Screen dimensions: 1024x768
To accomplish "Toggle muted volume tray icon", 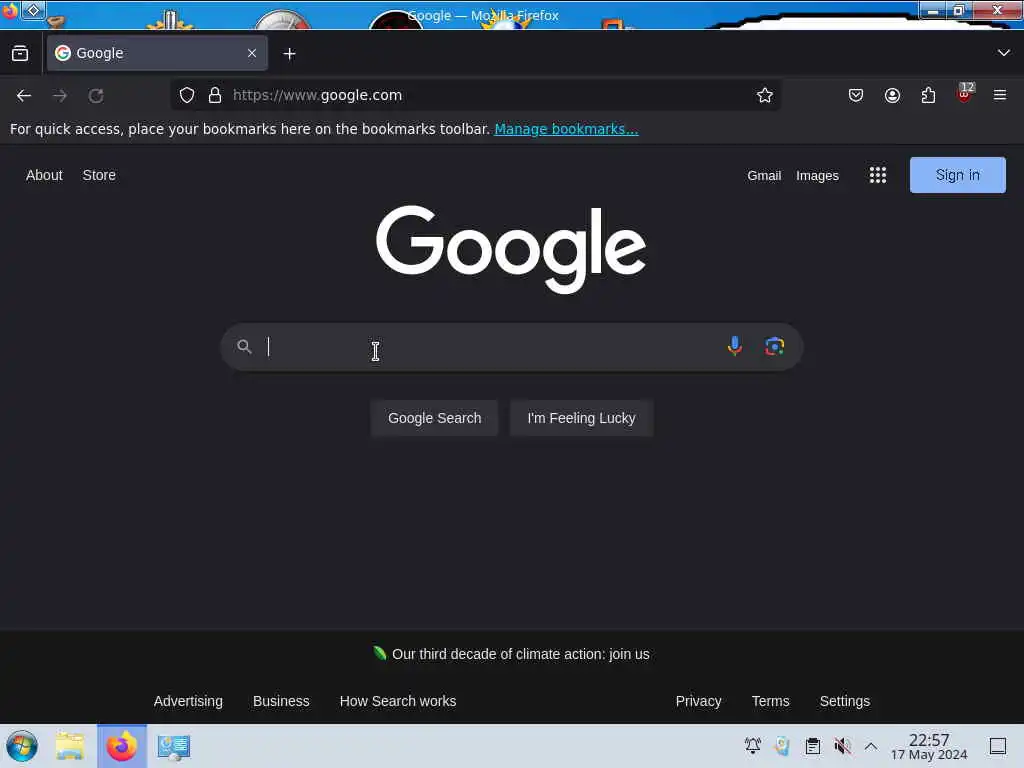I will coord(842,745).
